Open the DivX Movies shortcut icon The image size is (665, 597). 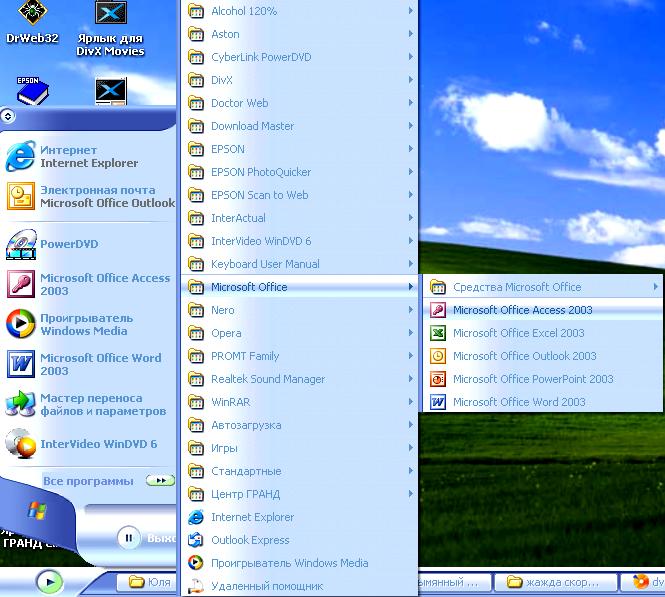tap(110, 12)
